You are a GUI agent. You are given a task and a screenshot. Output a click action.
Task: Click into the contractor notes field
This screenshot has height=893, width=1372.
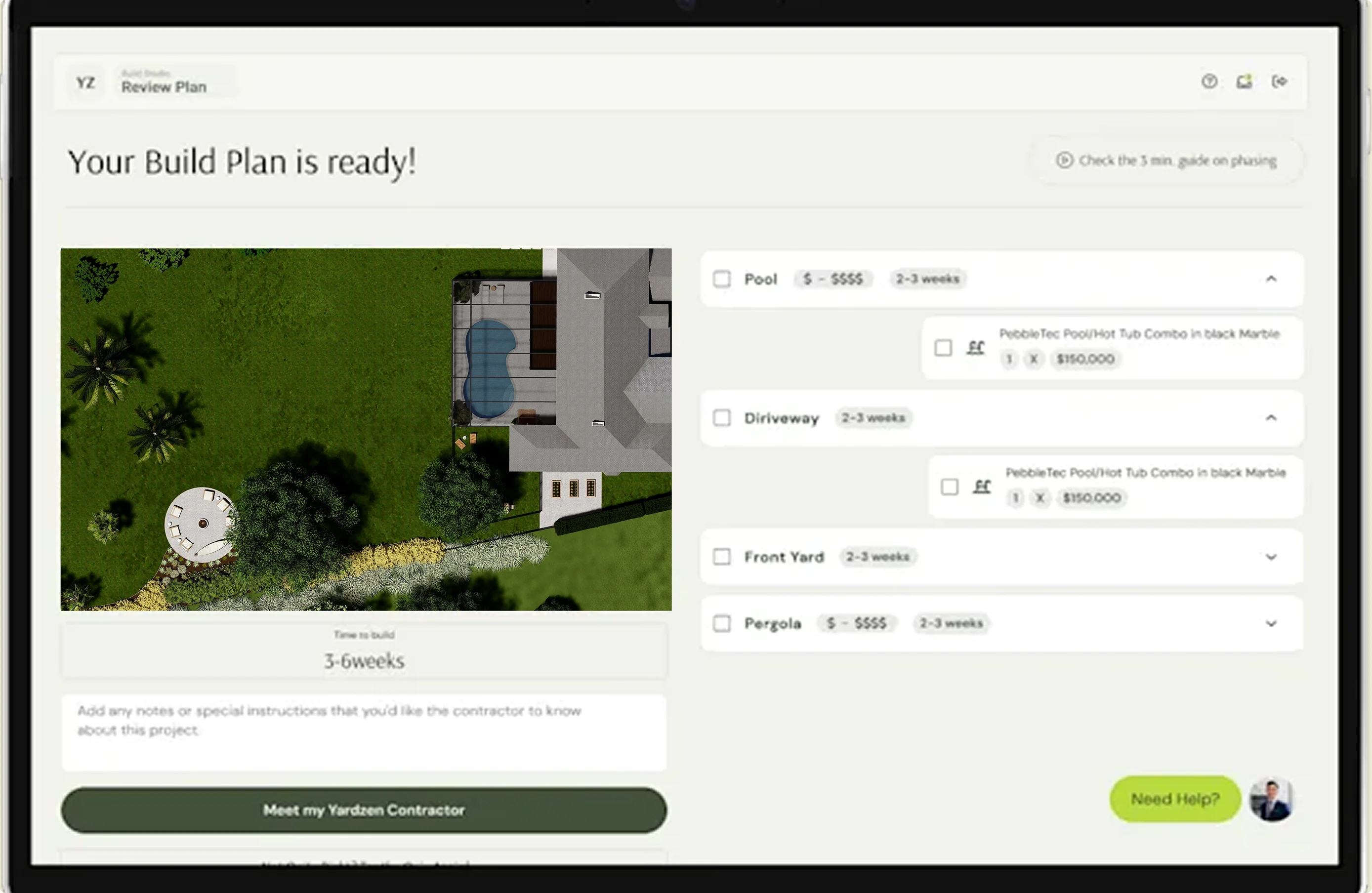(x=364, y=732)
